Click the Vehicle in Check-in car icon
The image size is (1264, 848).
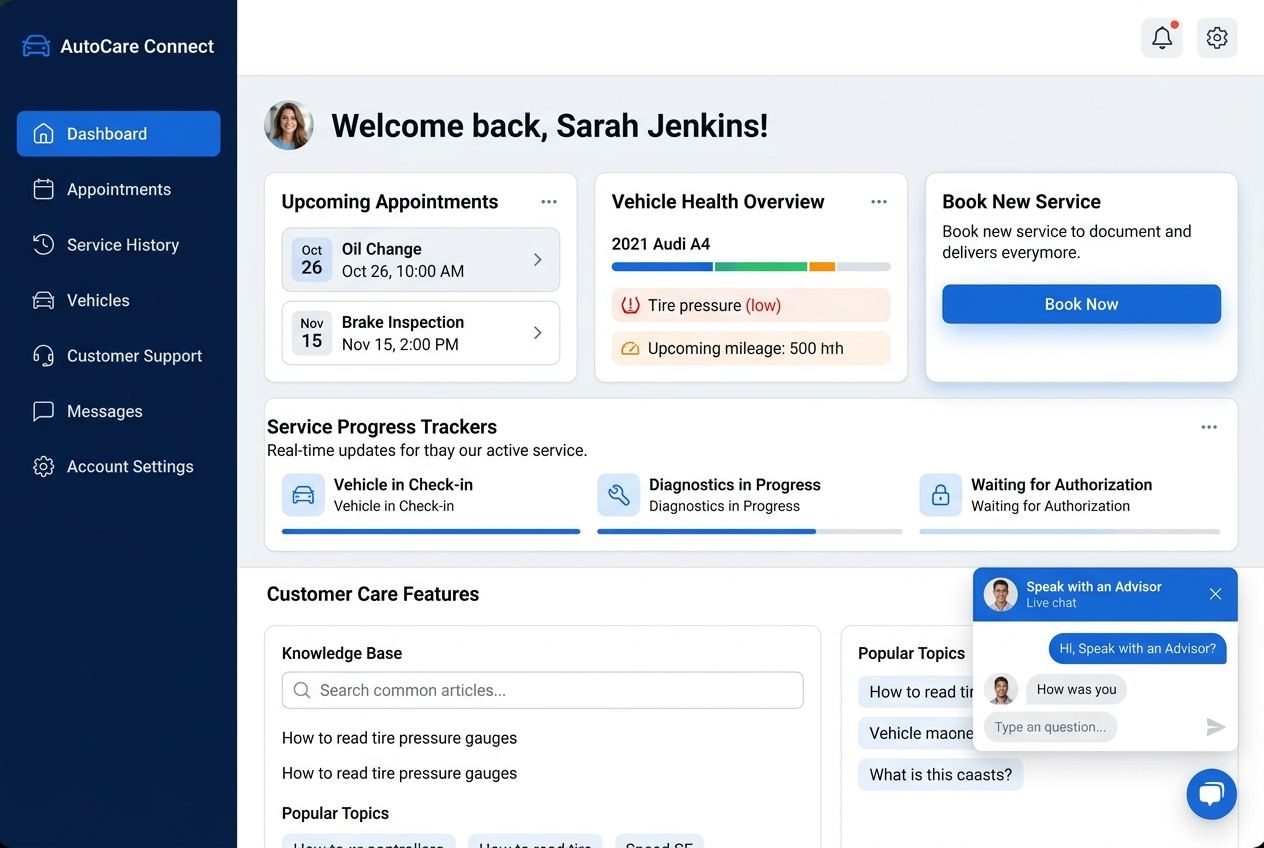pos(303,495)
